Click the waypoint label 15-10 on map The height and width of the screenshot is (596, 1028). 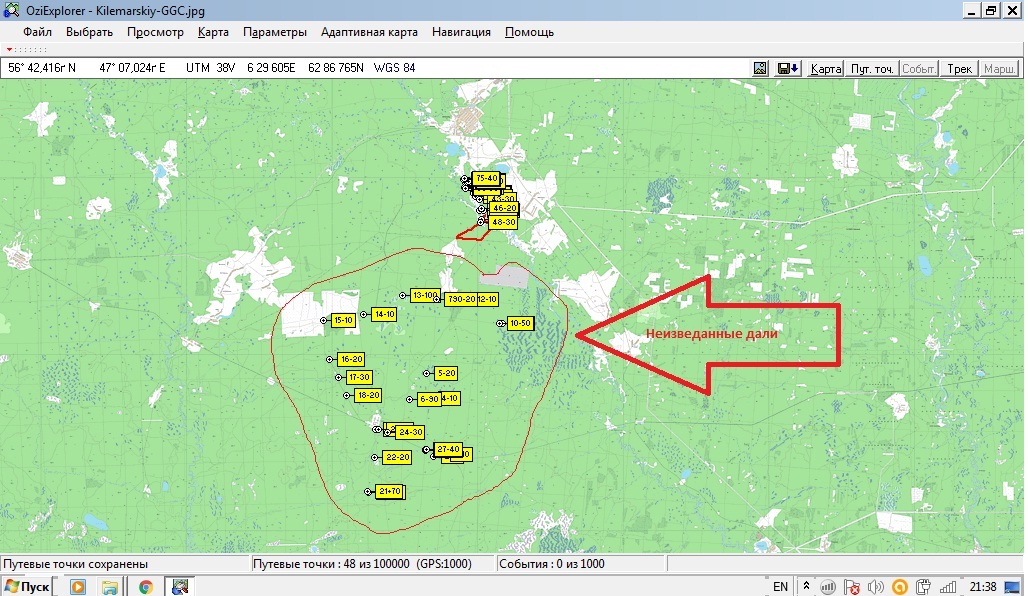343,320
